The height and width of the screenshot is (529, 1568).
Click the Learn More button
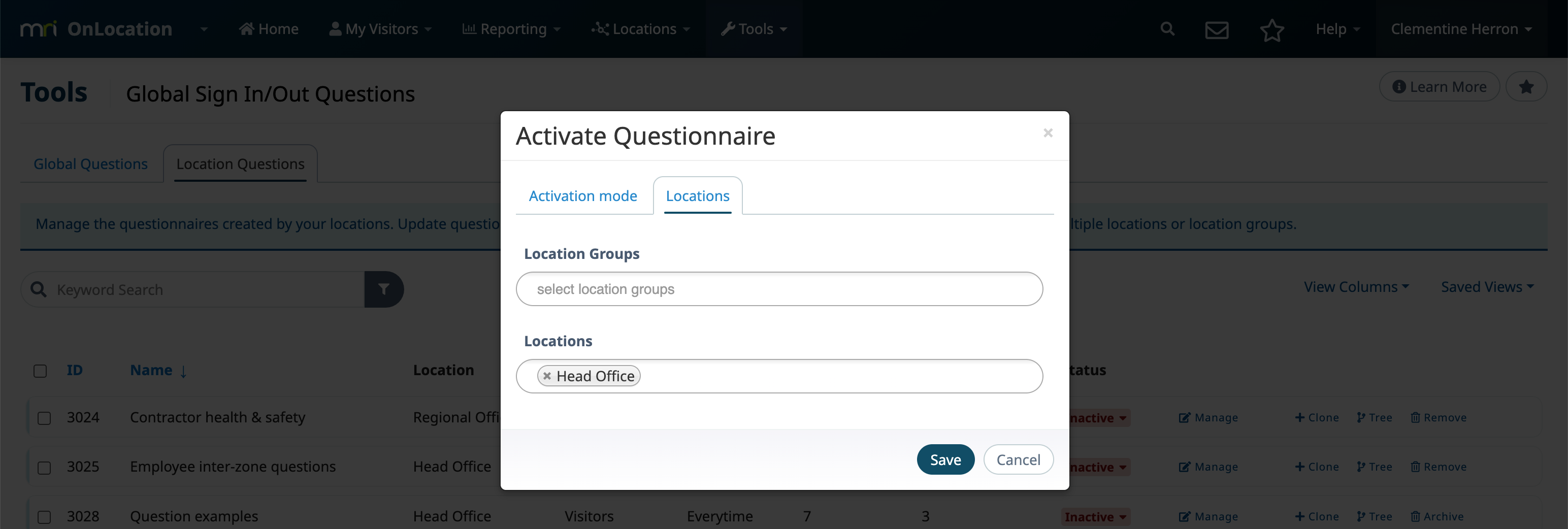pos(1440,86)
